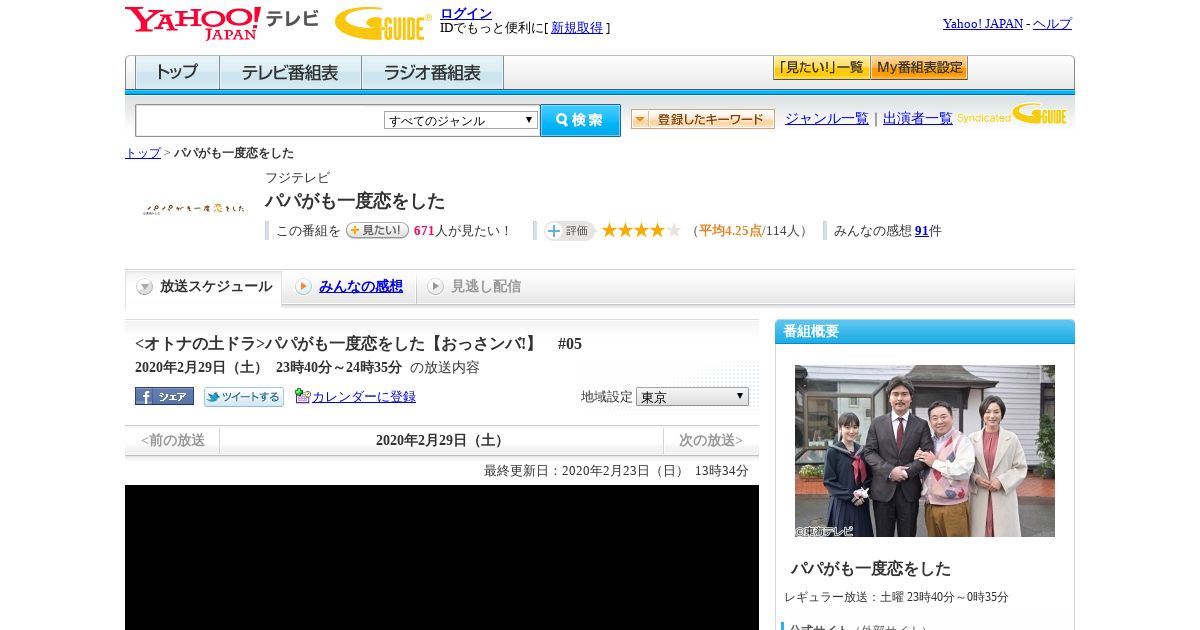Open the Yahoo! JAPAN テレビ logo
The width and height of the screenshot is (1200, 630).
[222, 23]
